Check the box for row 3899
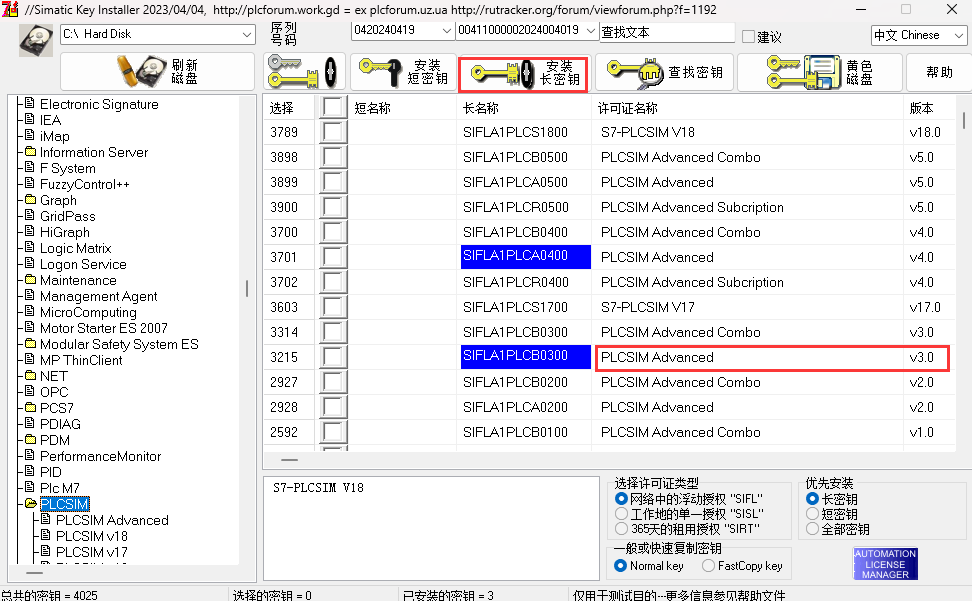Image resolution: width=972 pixels, height=601 pixels. click(x=333, y=182)
